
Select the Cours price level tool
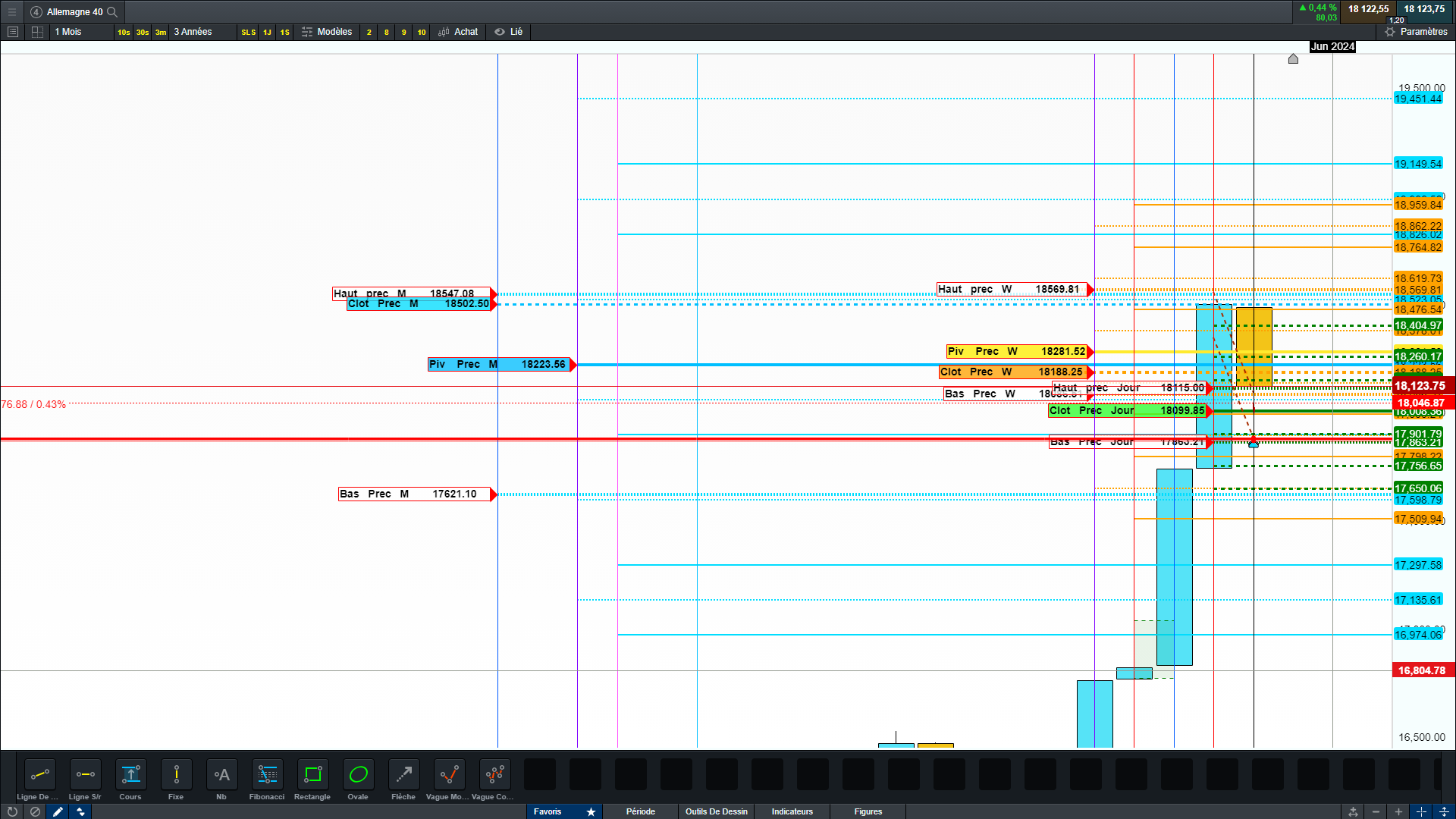tap(130, 775)
